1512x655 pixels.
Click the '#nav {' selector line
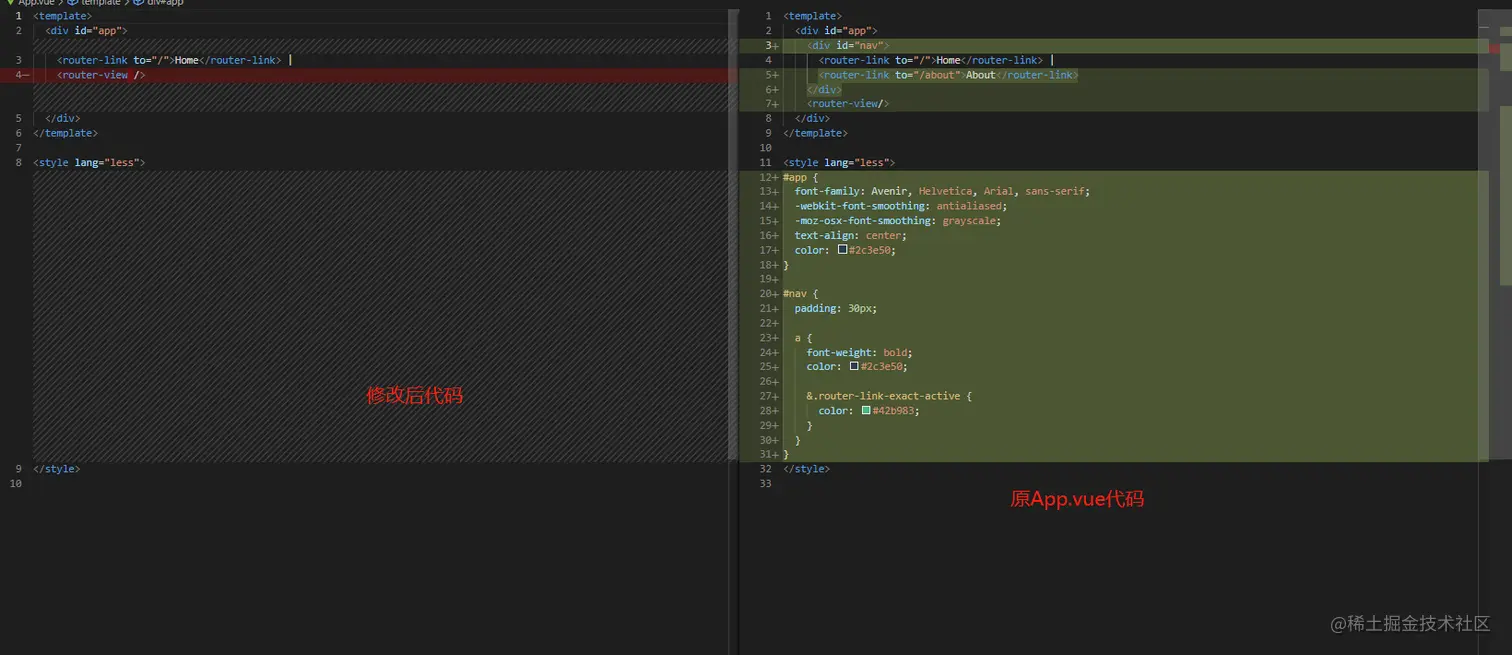pyautogui.click(x=800, y=294)
